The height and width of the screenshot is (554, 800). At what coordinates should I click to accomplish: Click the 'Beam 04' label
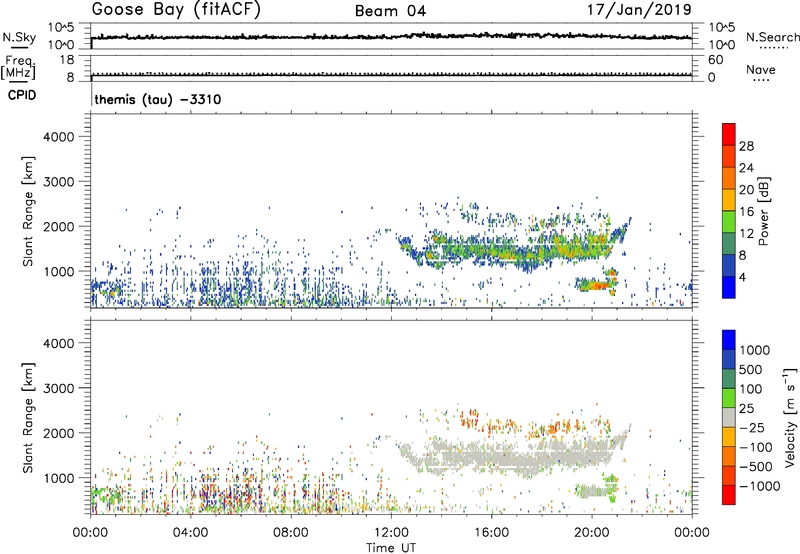(x=390, y=11)
